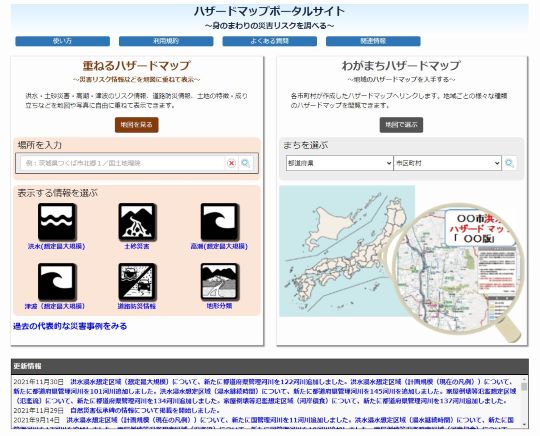Open the 自然災害伝承碑 update news link
This screenshot has width=540, height=436.
click(x=145, y=411)
